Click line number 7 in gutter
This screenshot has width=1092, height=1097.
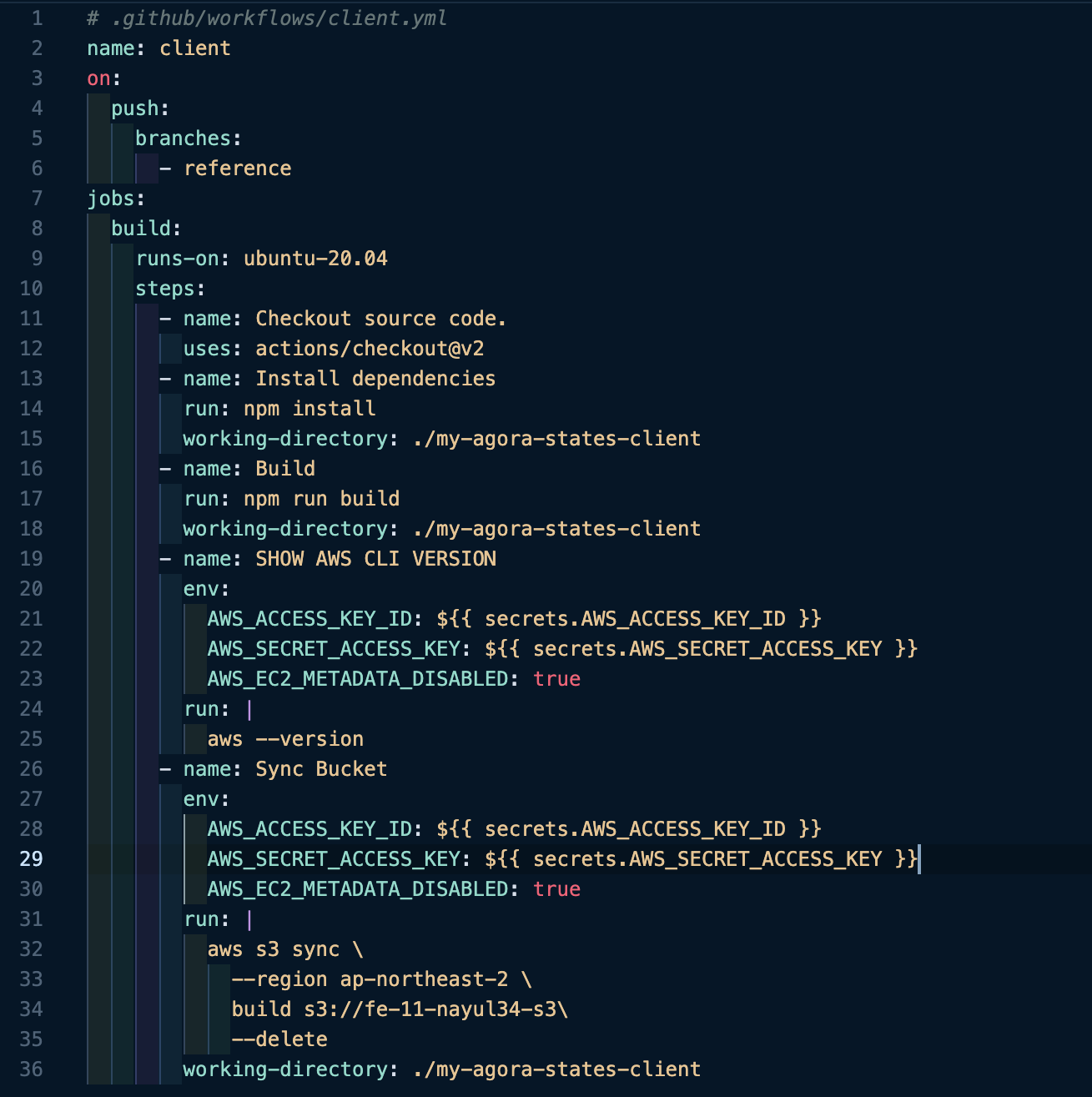coord(37,199)
